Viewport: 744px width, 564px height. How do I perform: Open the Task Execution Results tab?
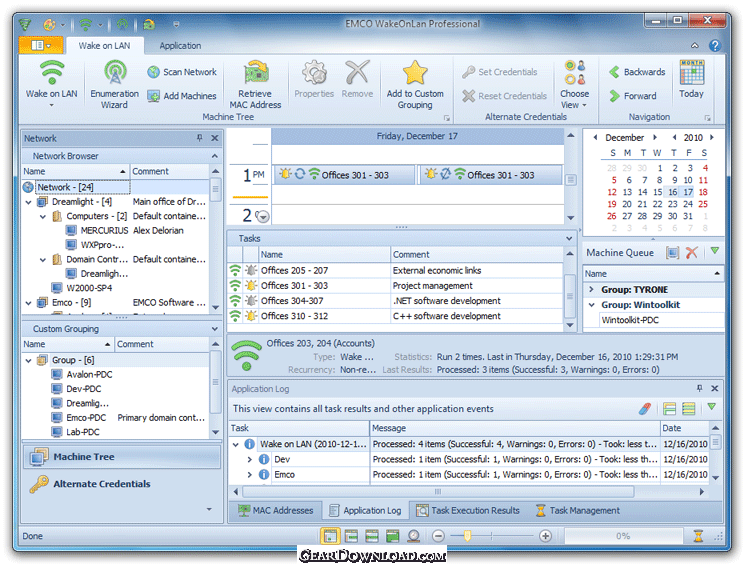tap(468, 510)
